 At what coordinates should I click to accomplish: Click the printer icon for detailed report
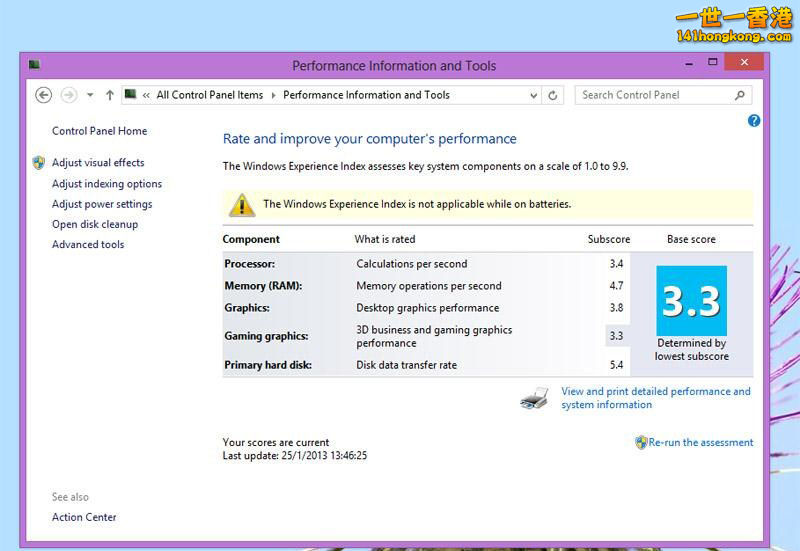[535, 398]
